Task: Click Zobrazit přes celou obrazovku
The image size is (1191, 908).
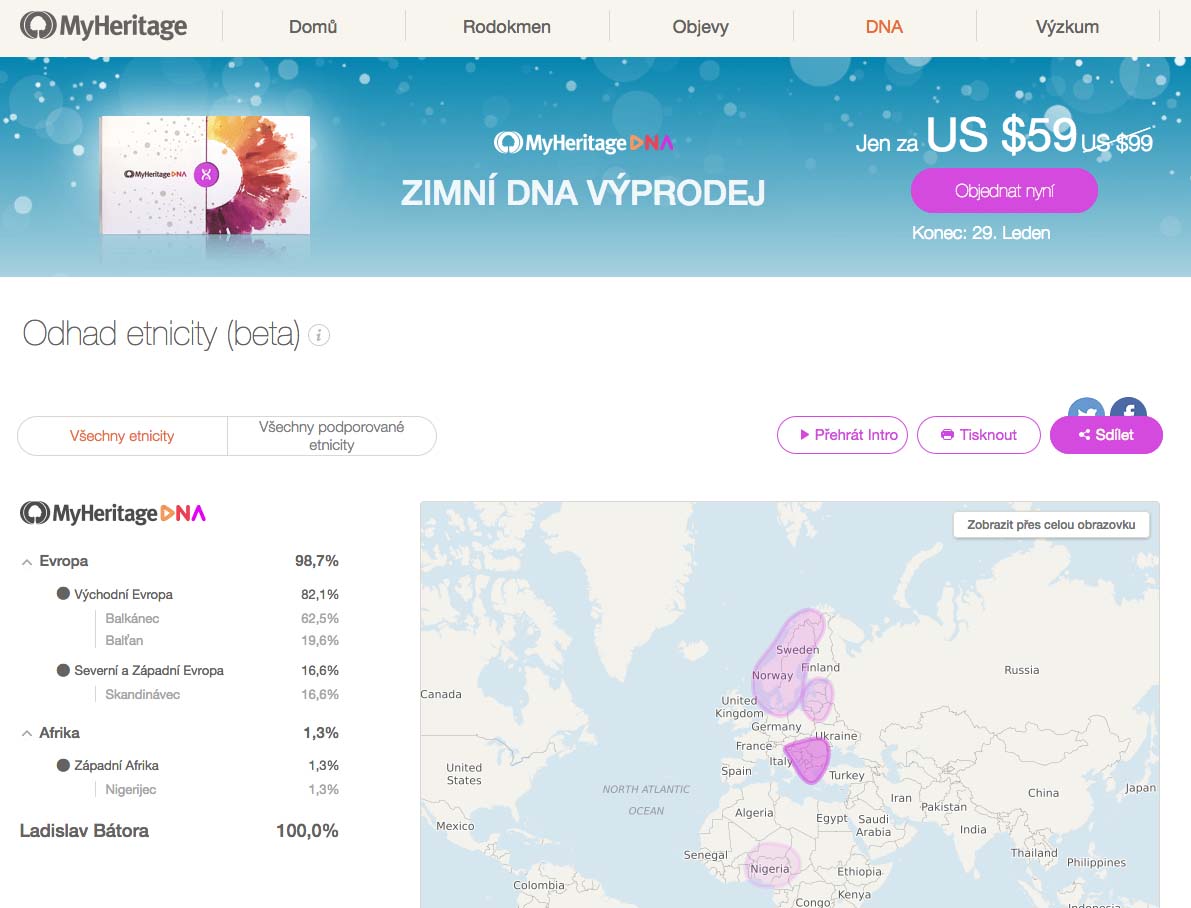Action: coord(1051,525)
